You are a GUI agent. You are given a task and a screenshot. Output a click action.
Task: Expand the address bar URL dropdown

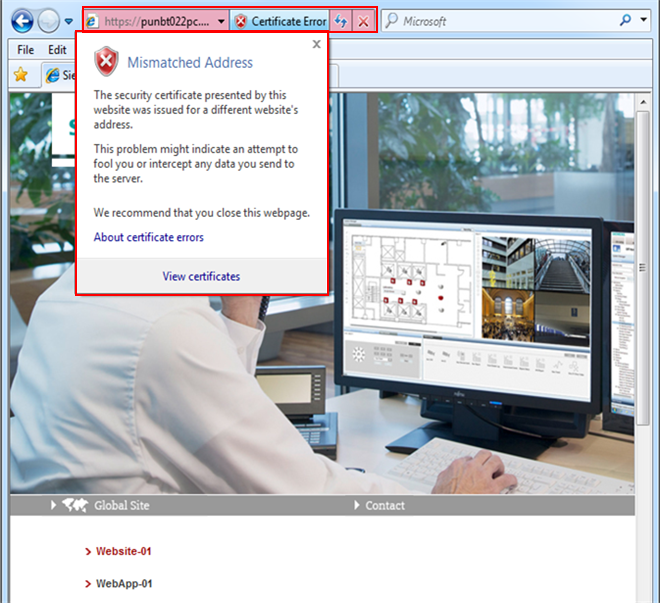[220, 21]
